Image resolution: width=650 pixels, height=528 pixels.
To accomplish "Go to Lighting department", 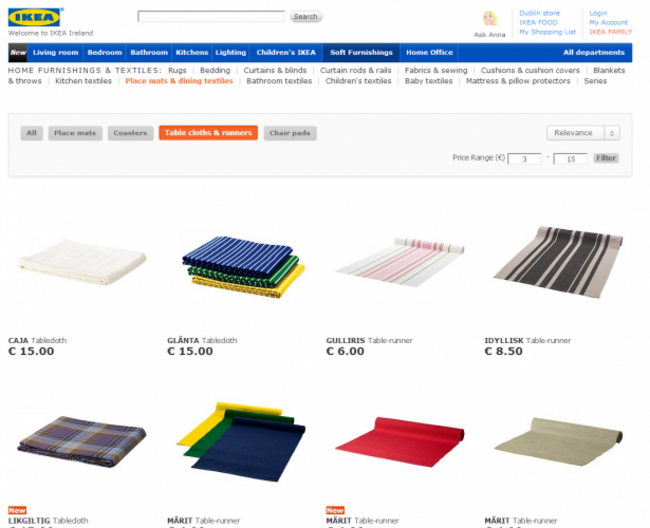I will (230, 53).
